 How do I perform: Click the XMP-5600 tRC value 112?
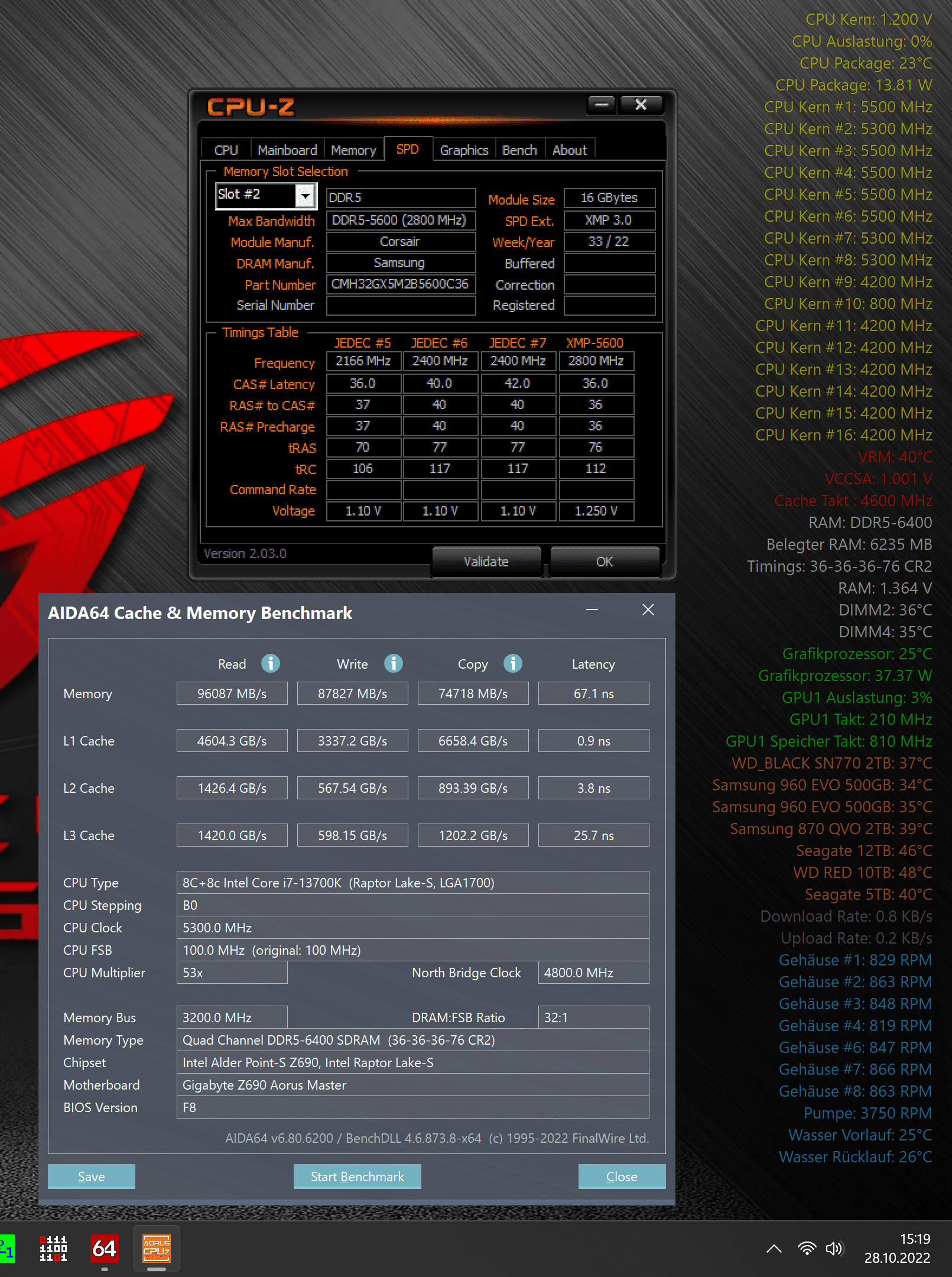[x=596, y=469]
